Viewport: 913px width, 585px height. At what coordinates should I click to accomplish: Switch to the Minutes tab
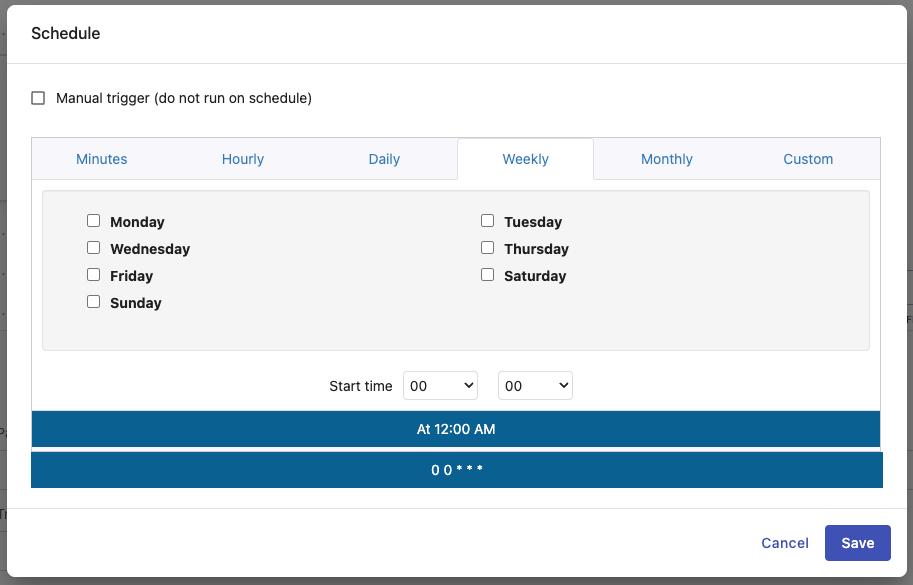[102, 159]
